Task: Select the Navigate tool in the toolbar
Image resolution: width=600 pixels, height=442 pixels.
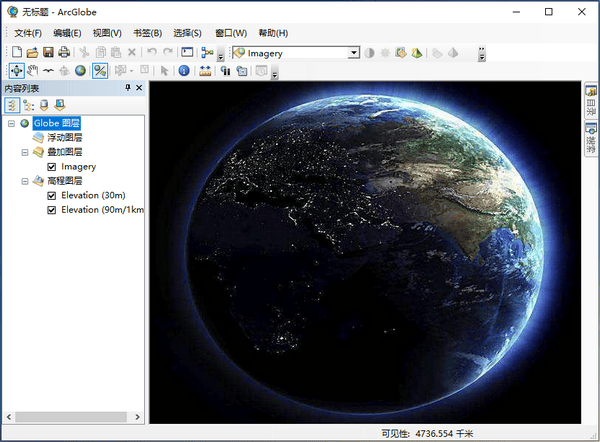Action: point(16,70)
